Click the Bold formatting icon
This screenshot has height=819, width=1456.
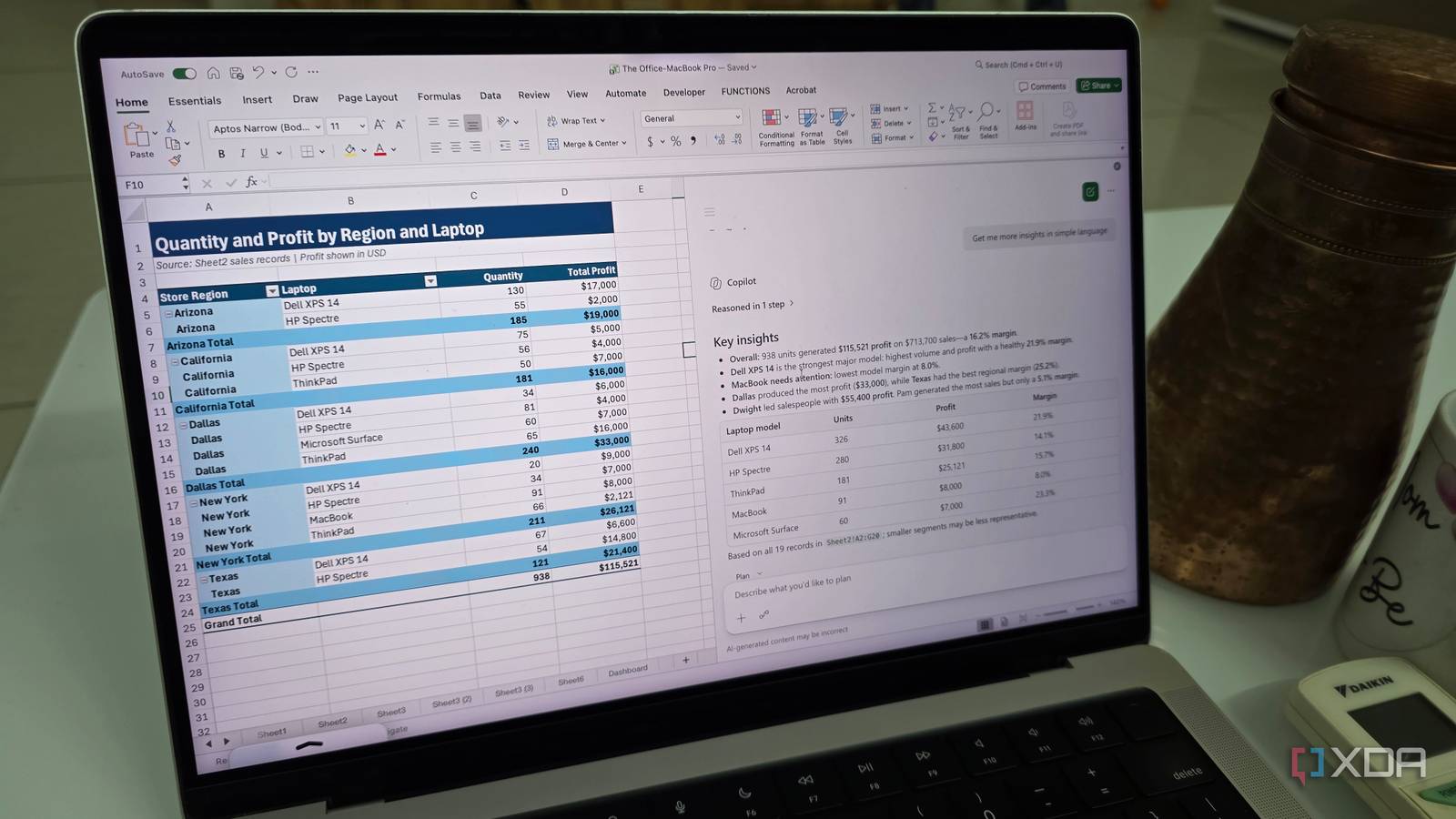(x=221, y=154)
